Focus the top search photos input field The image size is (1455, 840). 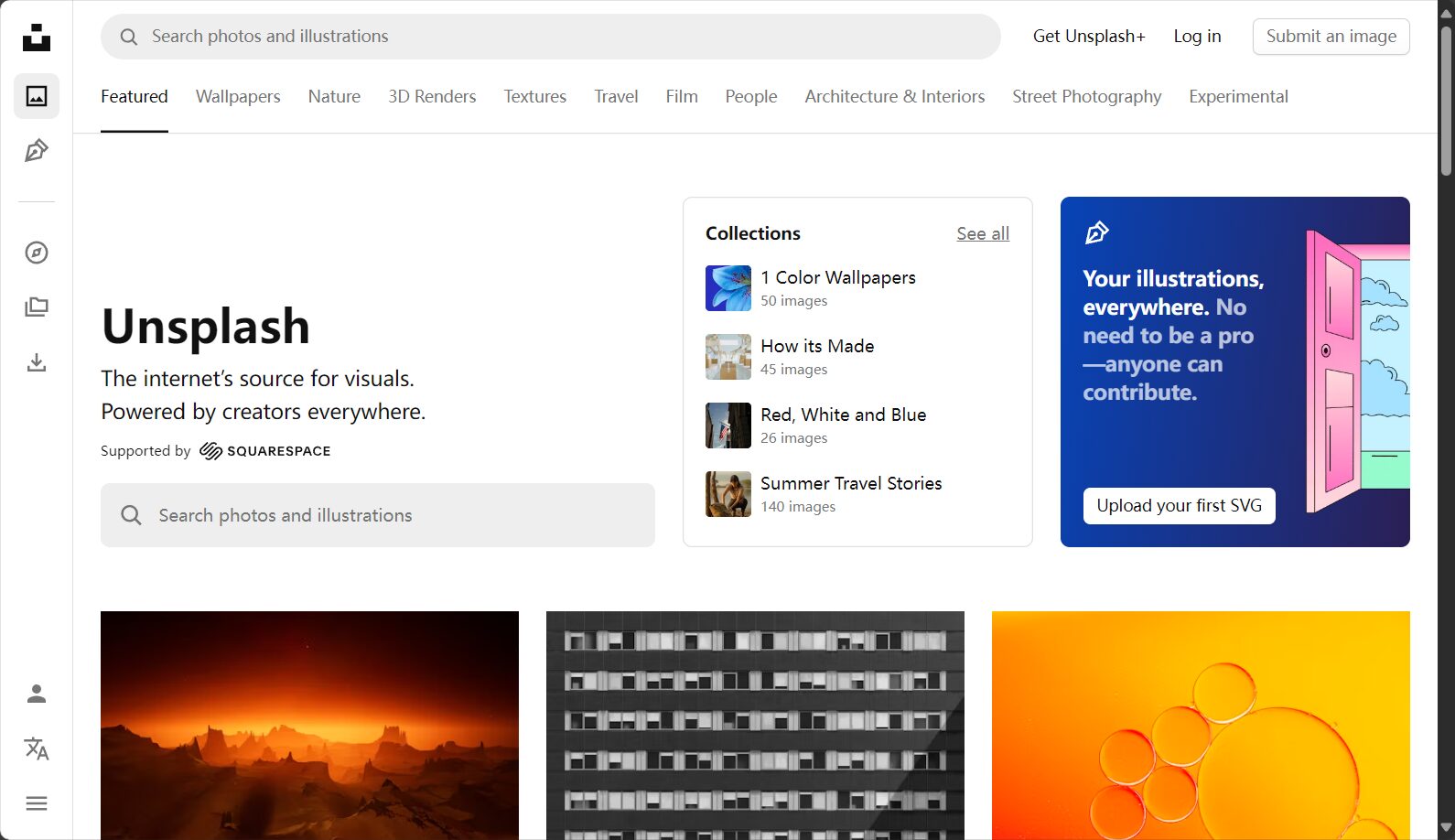(551, 37)
